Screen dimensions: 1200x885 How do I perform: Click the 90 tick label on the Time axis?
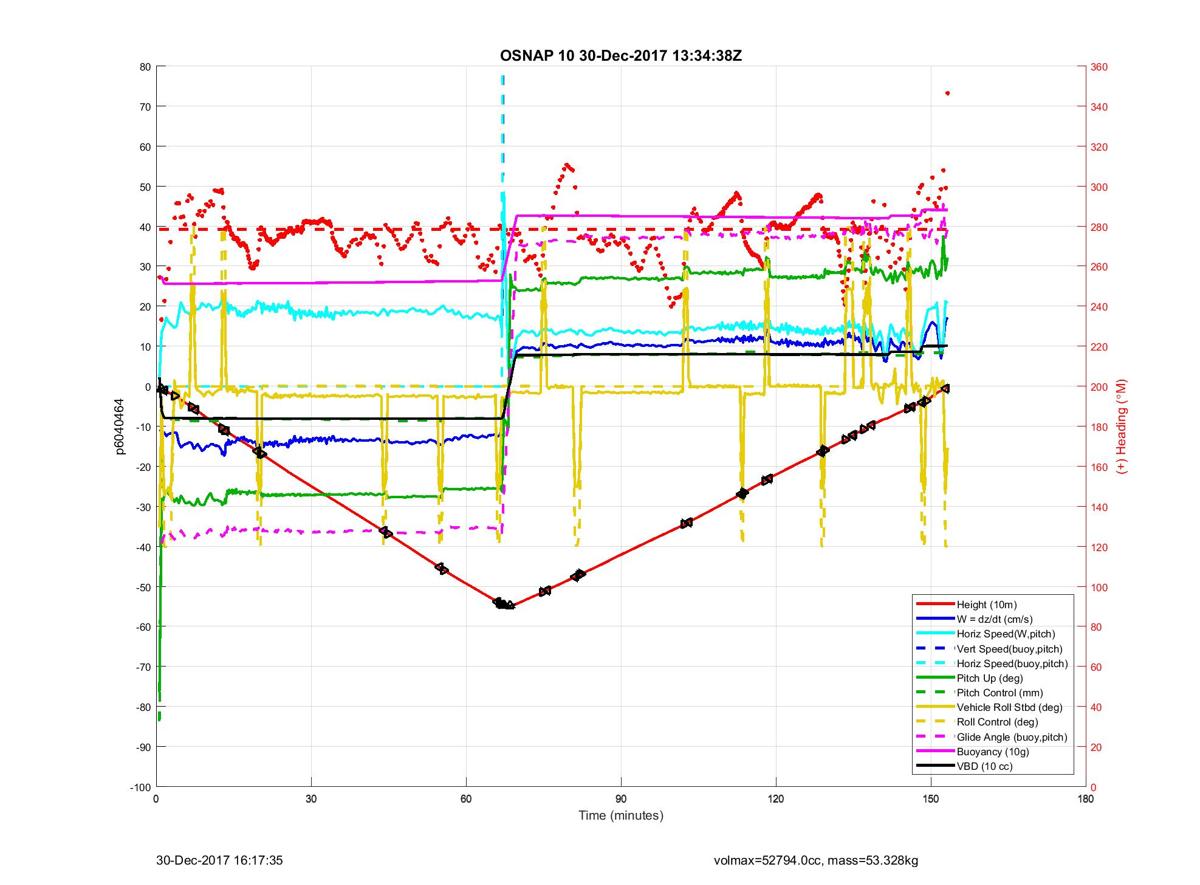pos(621,799)
